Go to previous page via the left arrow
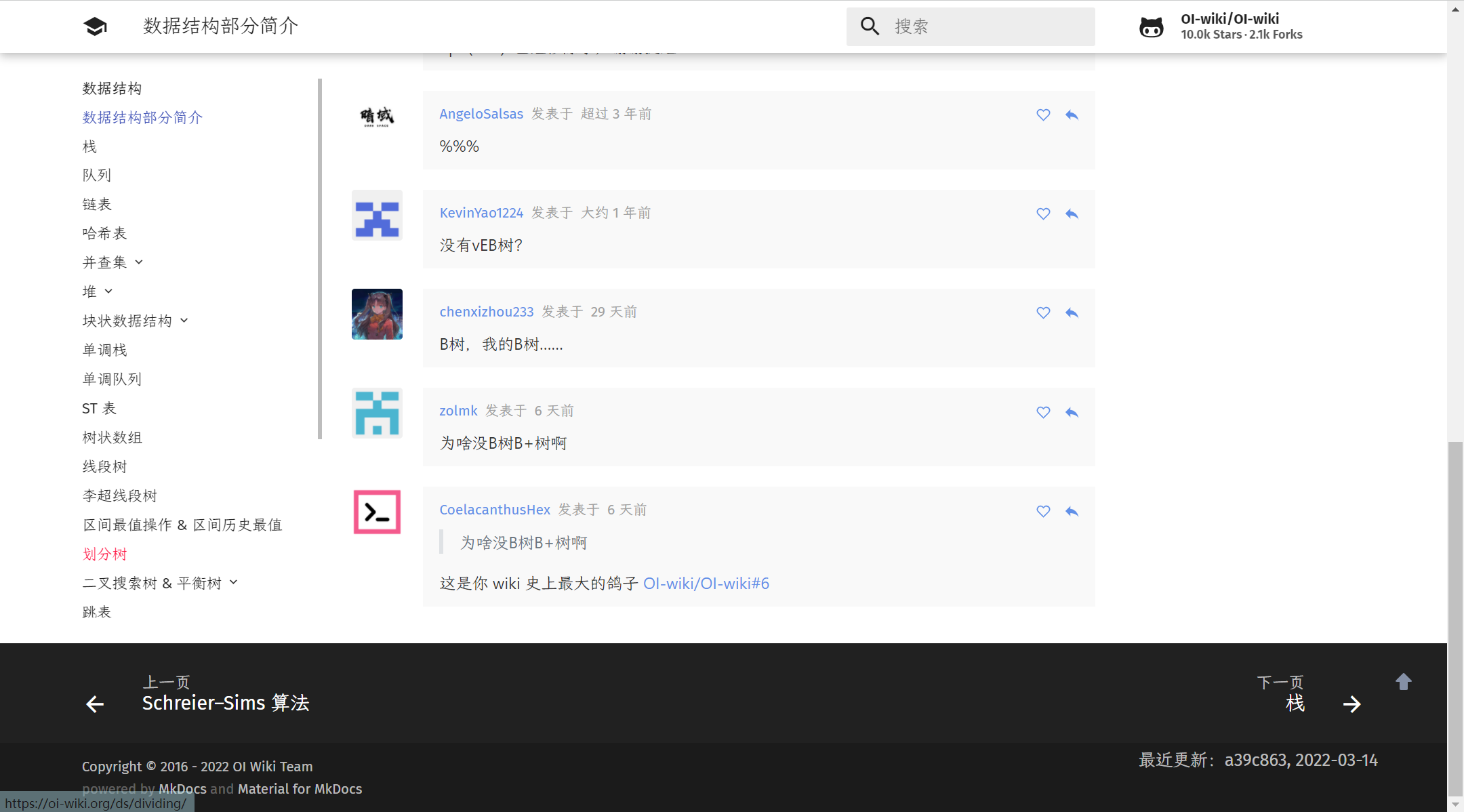This screenshot has height=812, width=1464. point(96,704)
